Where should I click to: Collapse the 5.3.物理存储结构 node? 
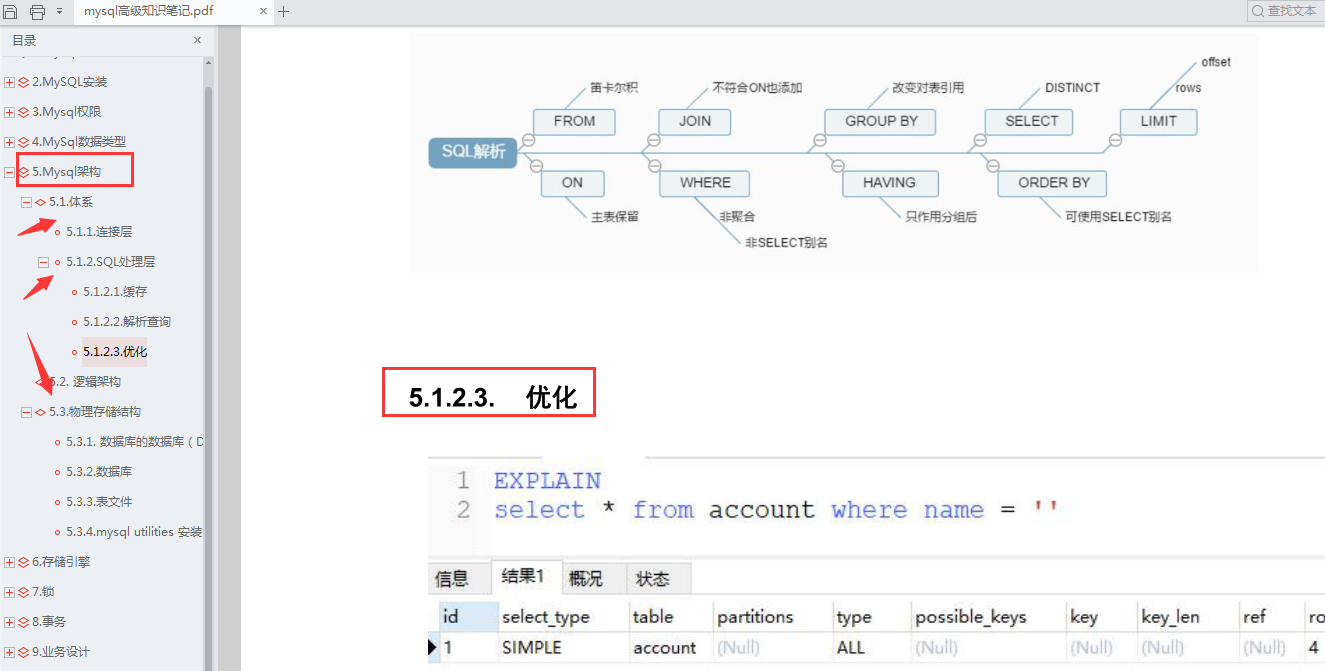27,412
